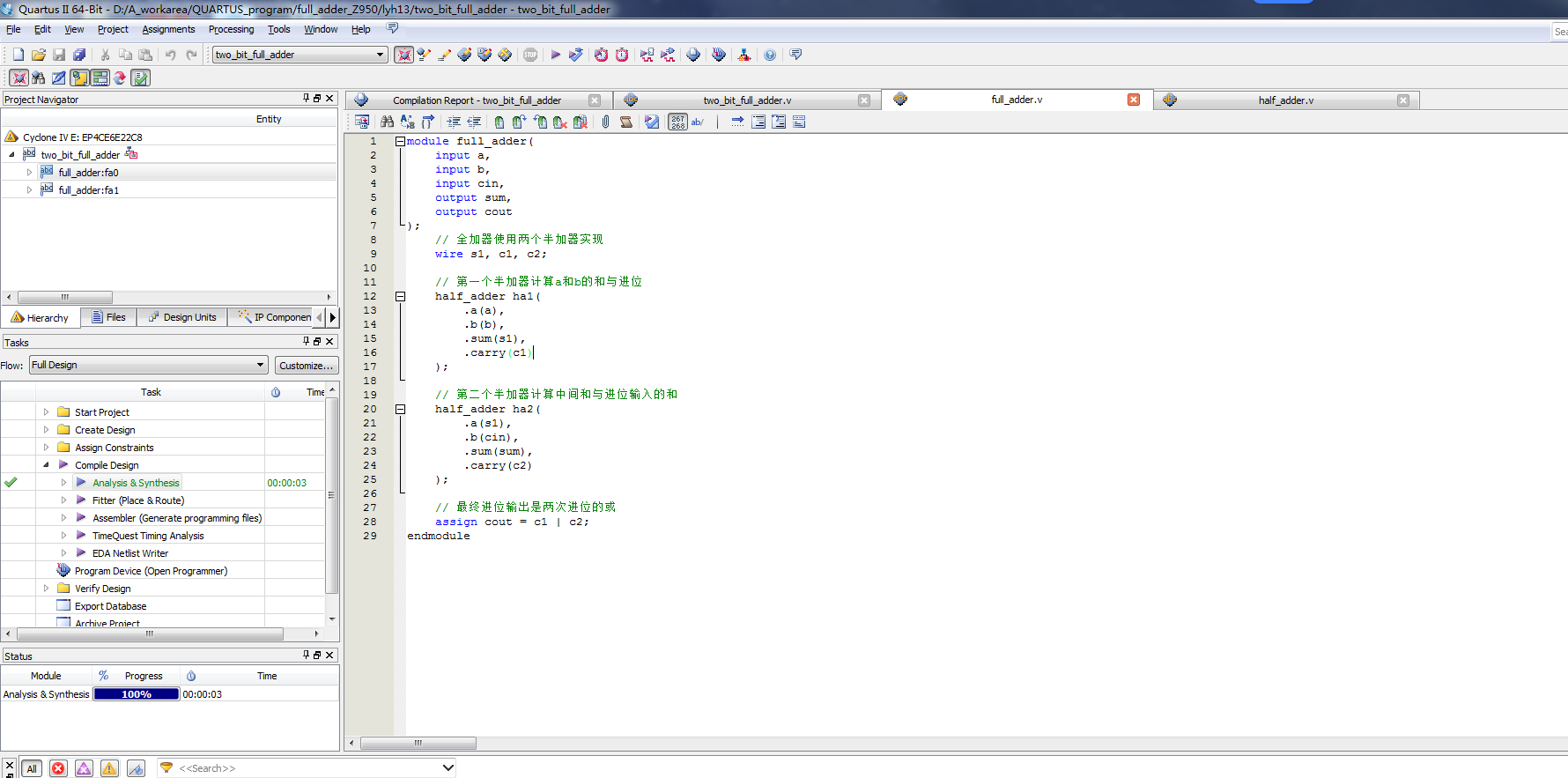
Task: Open Programmer toolbar icon
Action: point(719,55)
